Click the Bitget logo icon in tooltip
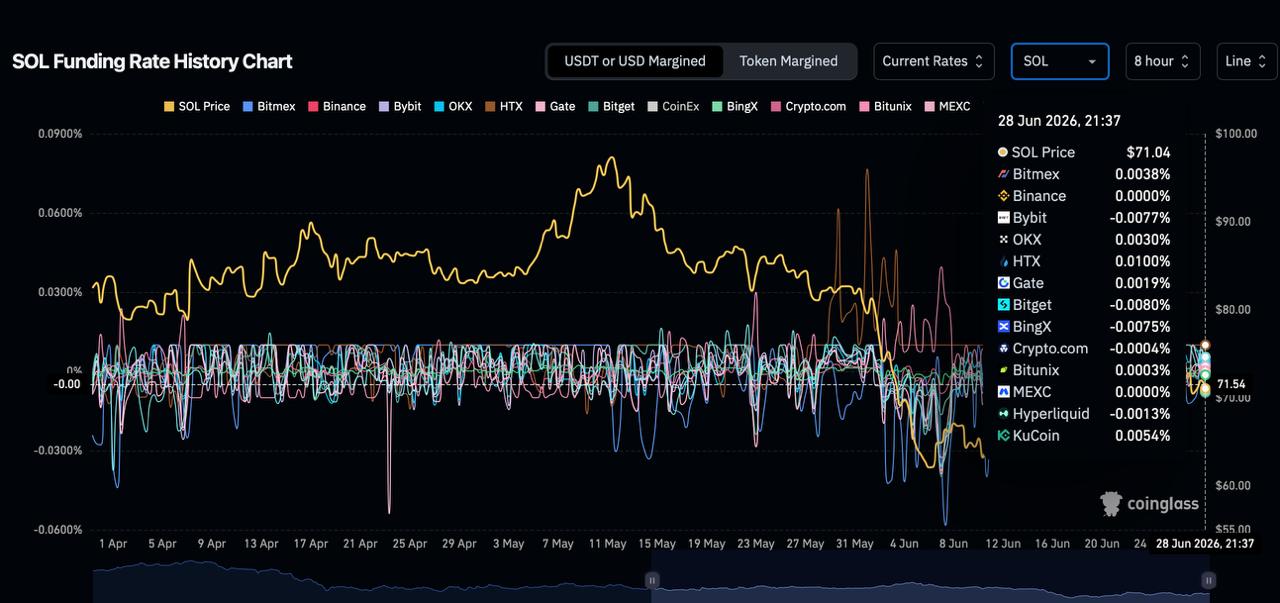The image size is (1280, 603). (x=1003, y=304)
